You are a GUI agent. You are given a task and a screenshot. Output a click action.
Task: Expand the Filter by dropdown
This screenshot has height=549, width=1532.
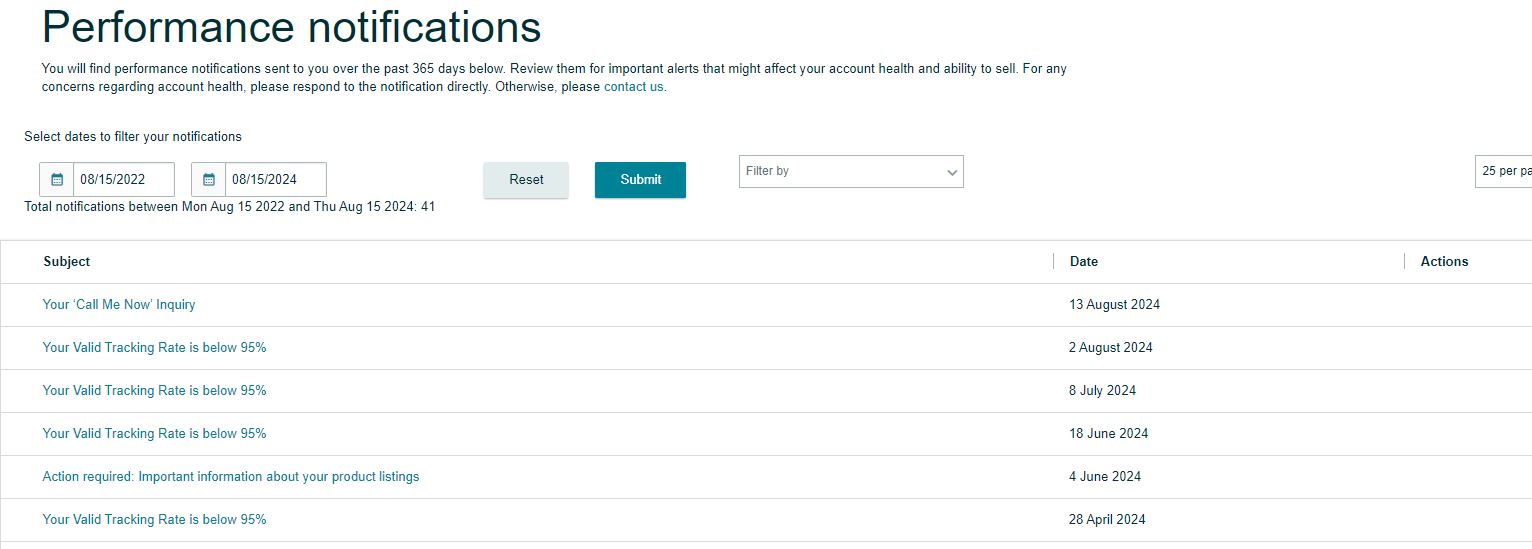coord(851,171)
